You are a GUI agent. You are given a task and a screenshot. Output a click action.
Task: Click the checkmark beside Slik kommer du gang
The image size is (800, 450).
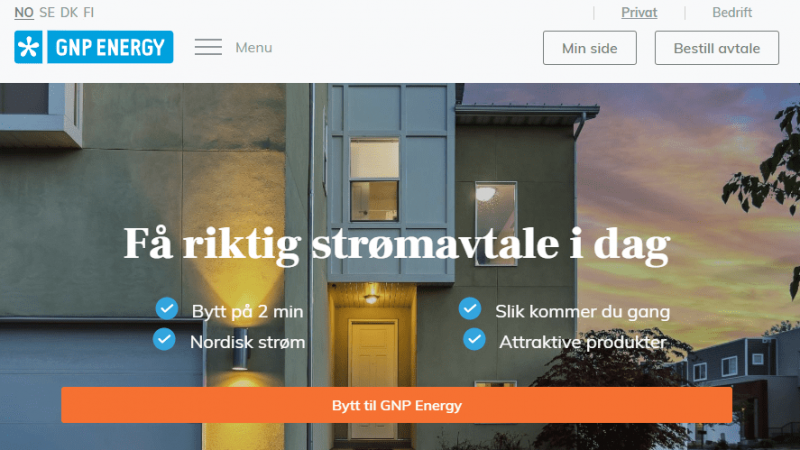click(x=470, y=309)
